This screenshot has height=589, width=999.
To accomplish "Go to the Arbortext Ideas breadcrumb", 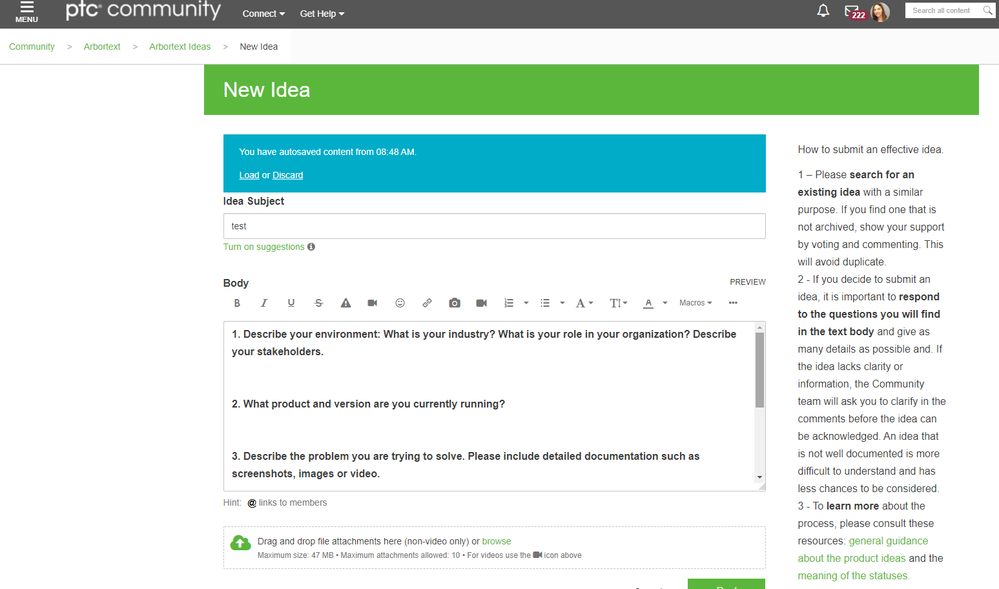I will pyautogui.click(x=180, y=47).
